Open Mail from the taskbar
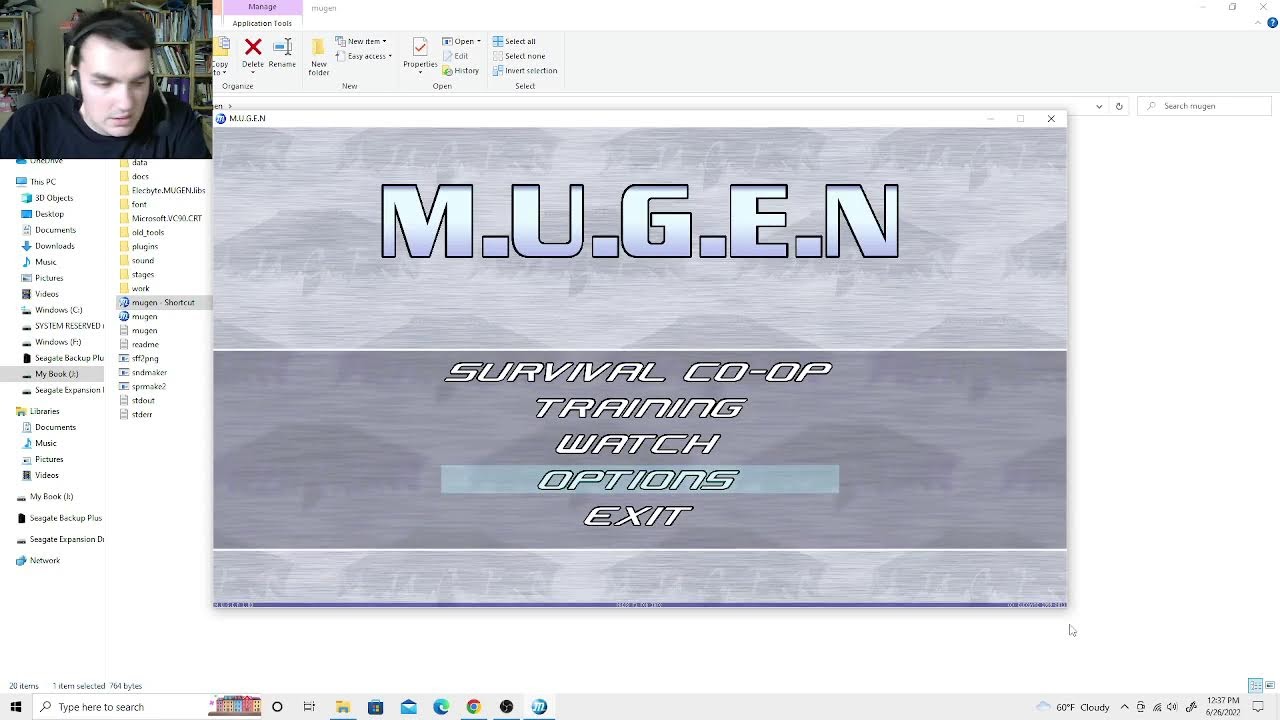Screen dimensions: 1280x720 pos(408,707)
